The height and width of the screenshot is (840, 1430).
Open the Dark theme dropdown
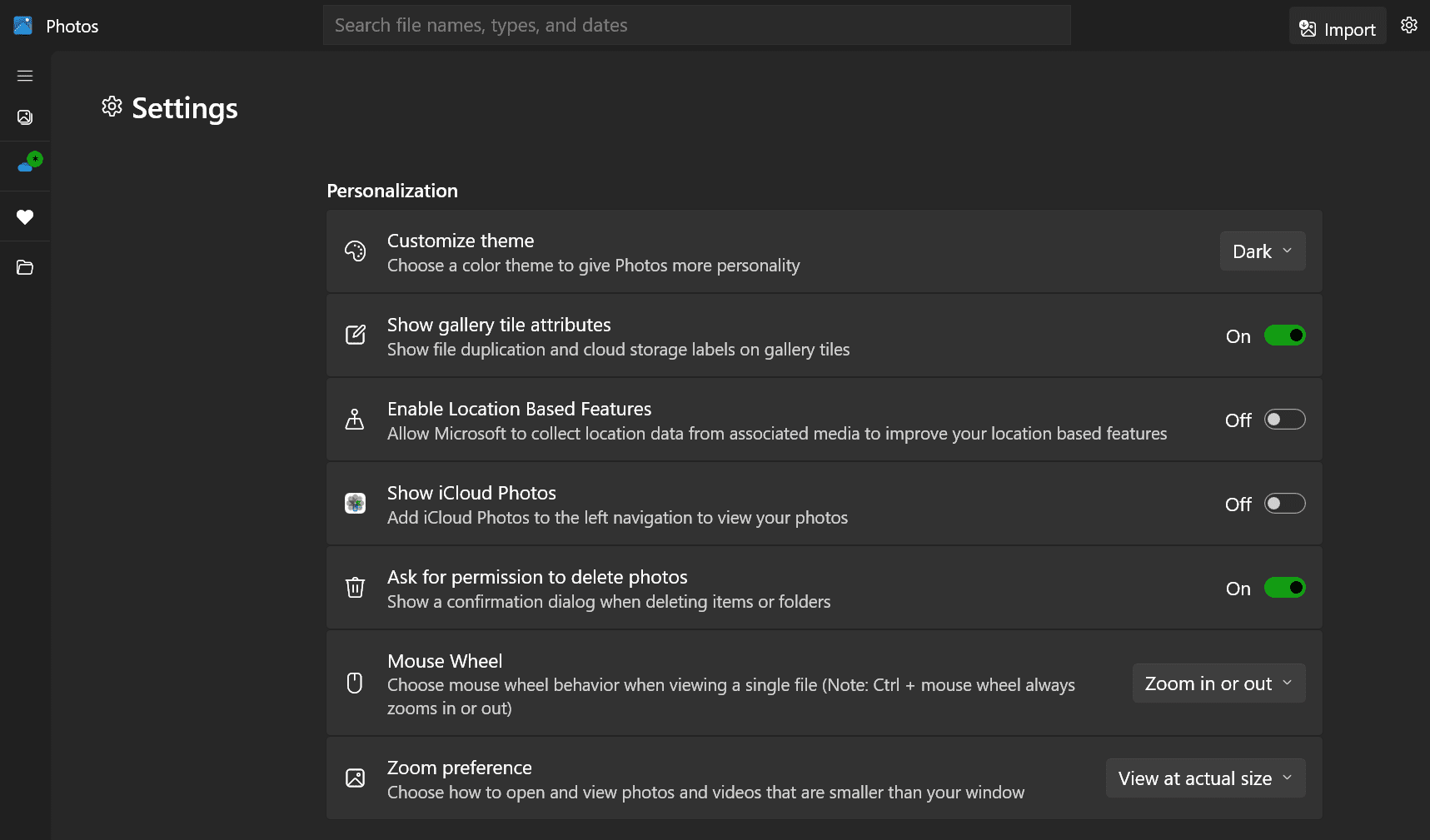[1263, 251]
